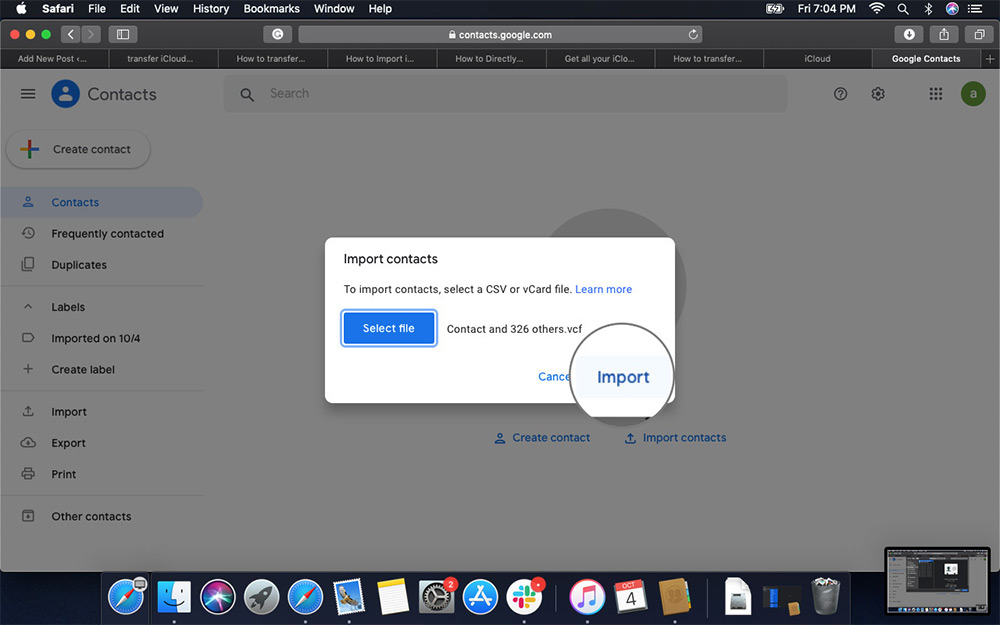Open the main navigation hamburger menu
Screen dimensions: 1000x625
click(x=27, y=93)
